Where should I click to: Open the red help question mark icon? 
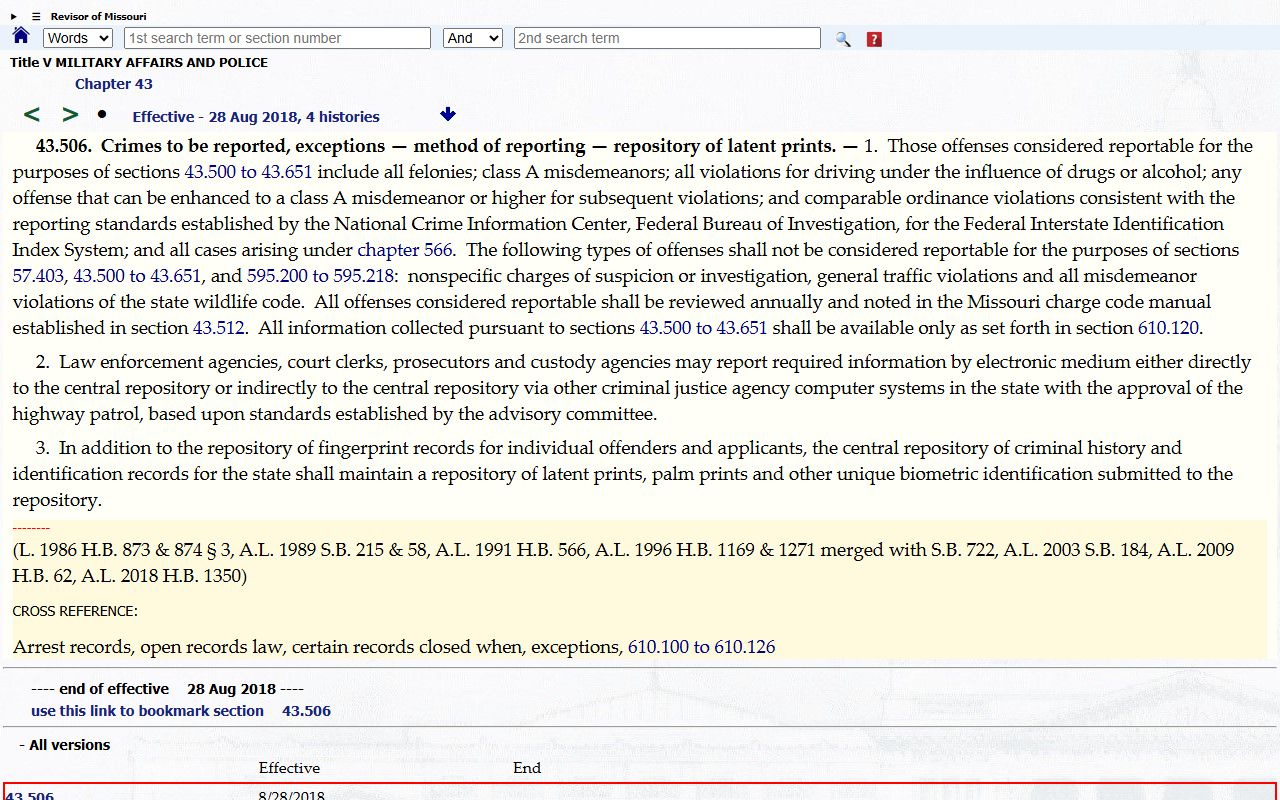874,39
